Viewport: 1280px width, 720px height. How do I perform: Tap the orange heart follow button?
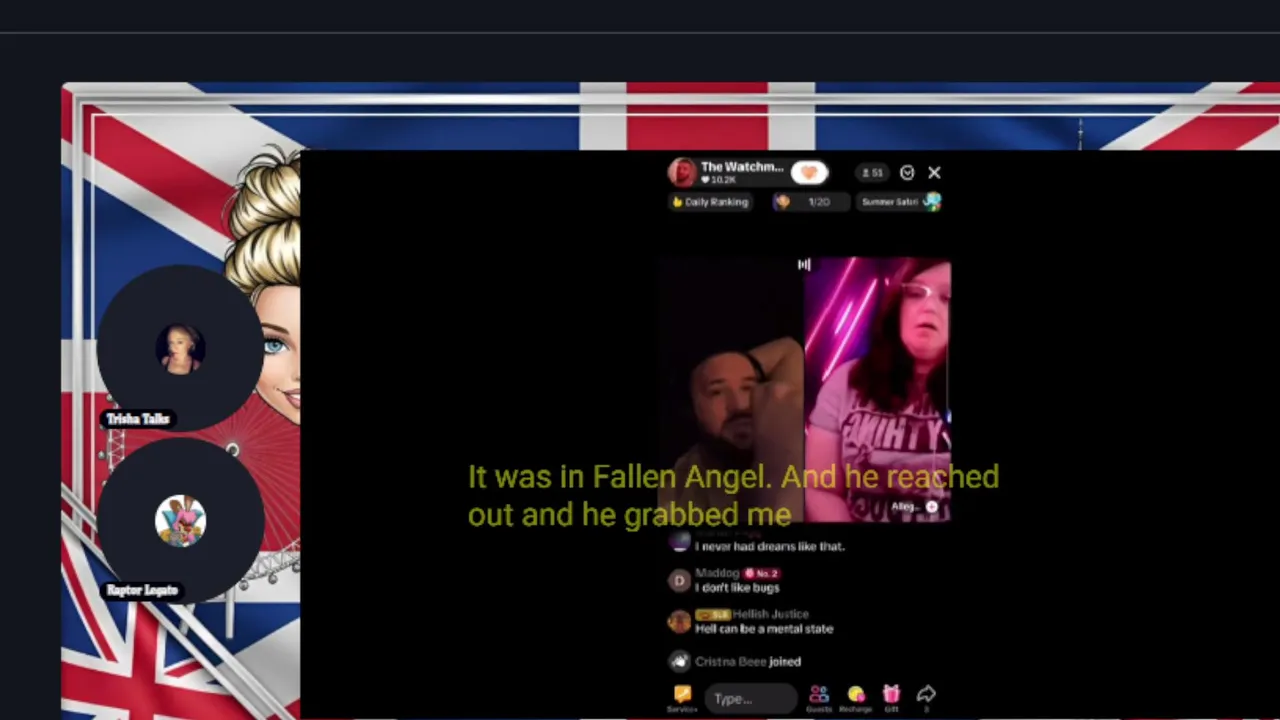[x=809, y=173]
